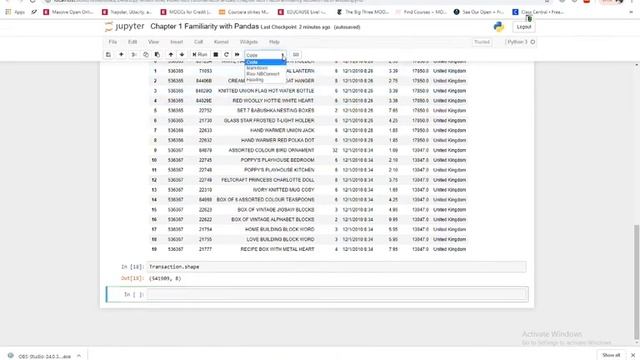This screenshot has height=360, width=640.
Task: Open the View menu
Action: 153,42
